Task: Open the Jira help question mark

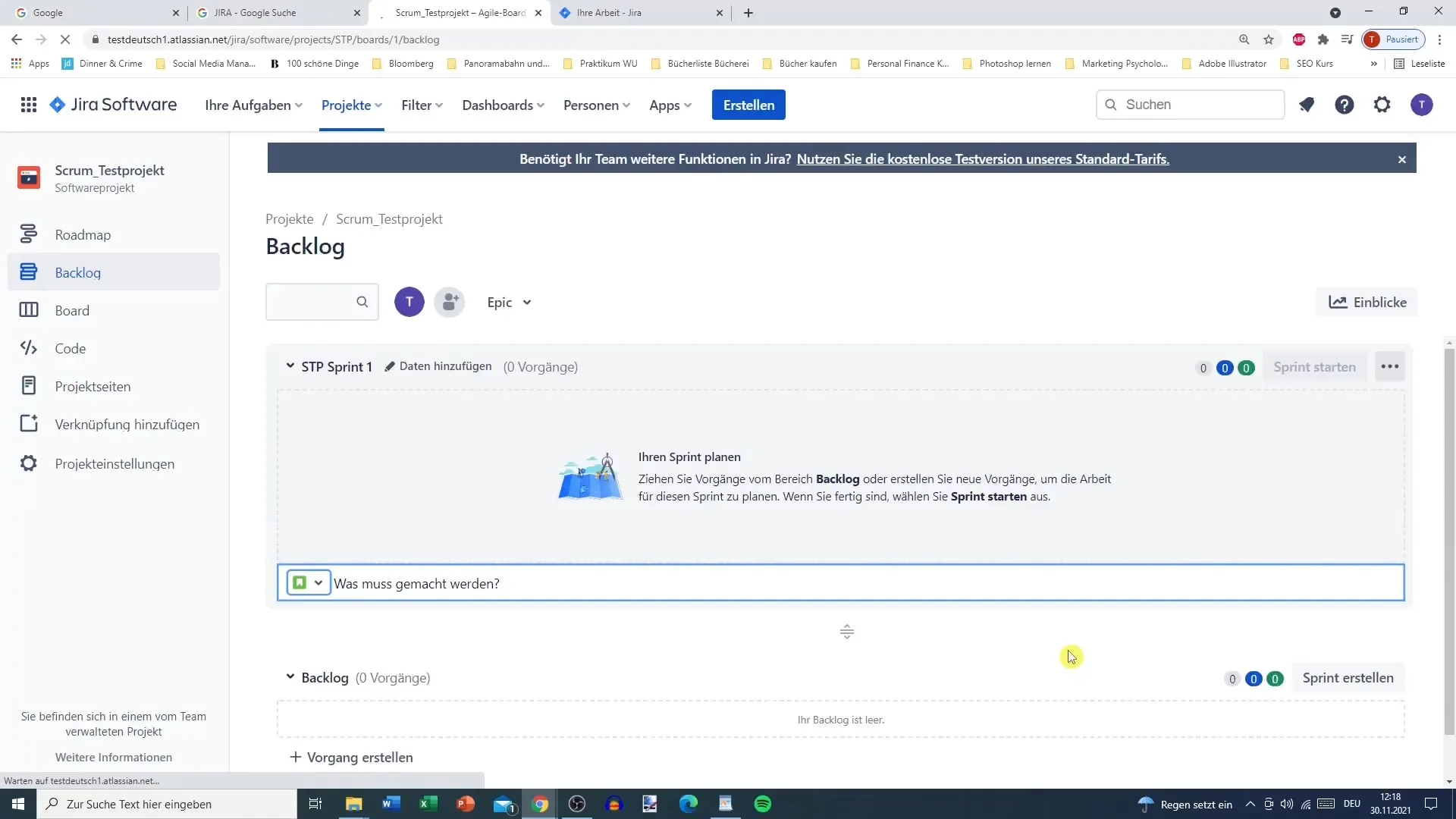Action: tap(1344, 105)
